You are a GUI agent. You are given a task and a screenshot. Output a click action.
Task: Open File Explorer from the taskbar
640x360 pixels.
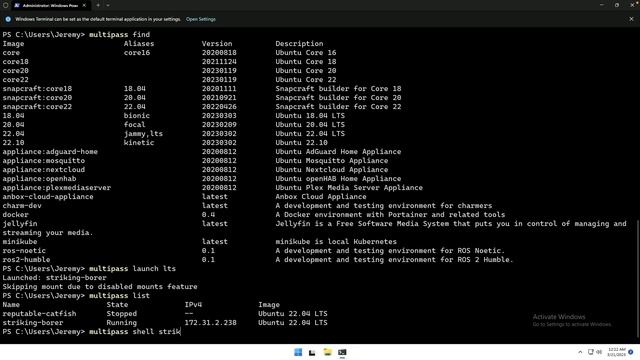pyautogui.click(x=327, y=352)
